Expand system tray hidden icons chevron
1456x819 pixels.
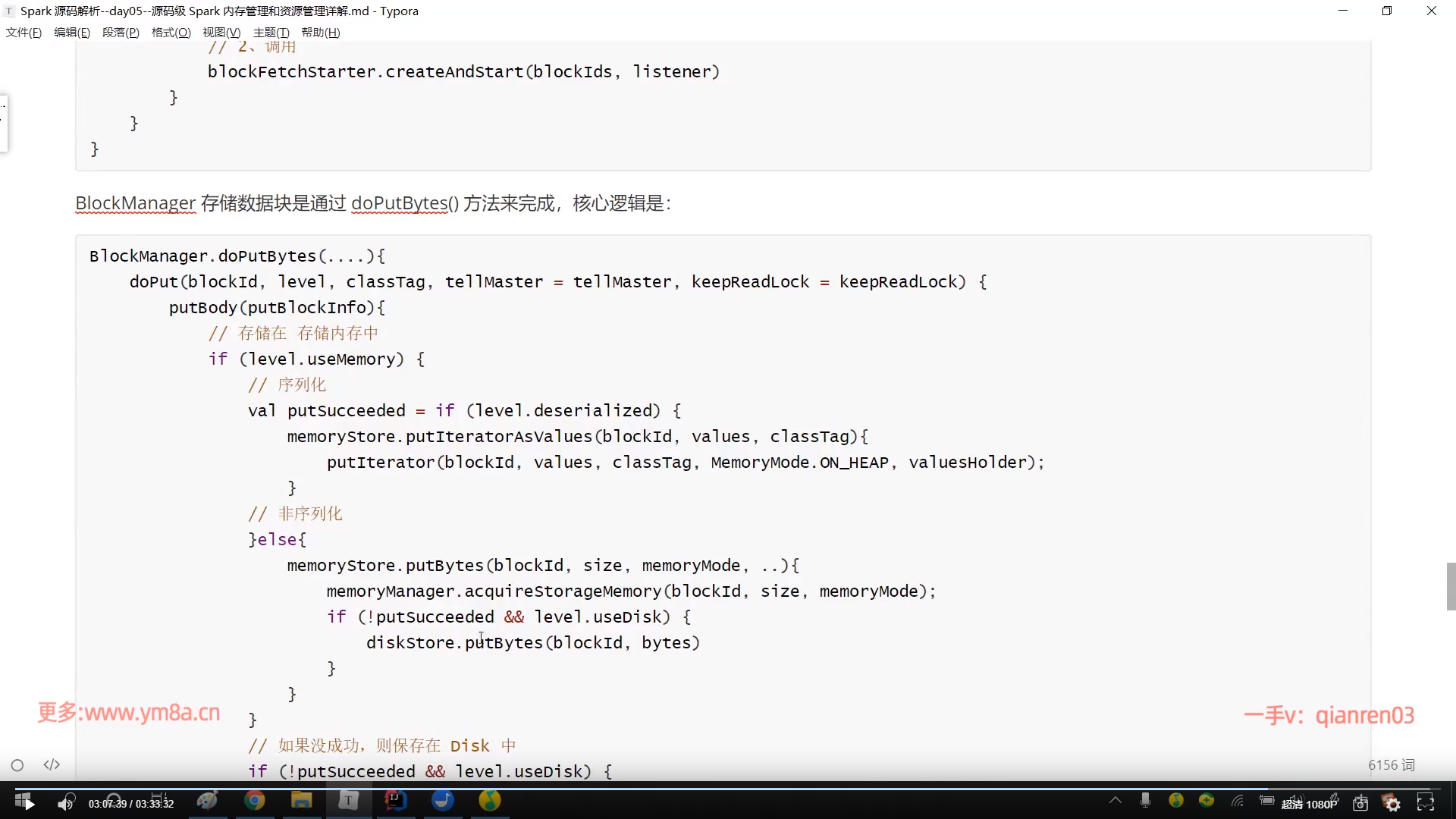[1115, 800]
